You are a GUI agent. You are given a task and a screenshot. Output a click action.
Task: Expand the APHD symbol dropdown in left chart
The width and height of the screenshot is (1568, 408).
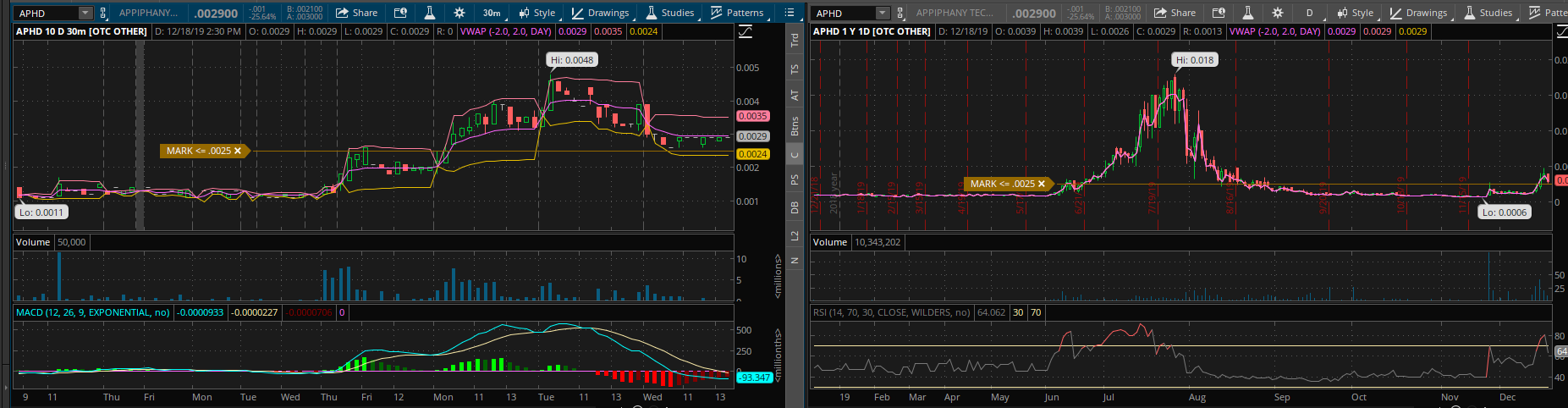click(85, 13)
